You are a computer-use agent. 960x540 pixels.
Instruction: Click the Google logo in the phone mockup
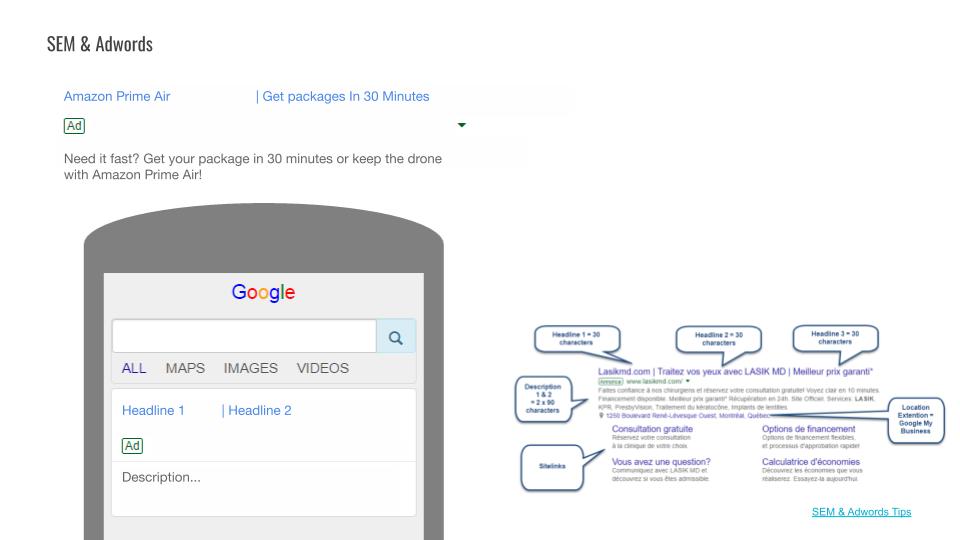[x=263, y=293]
